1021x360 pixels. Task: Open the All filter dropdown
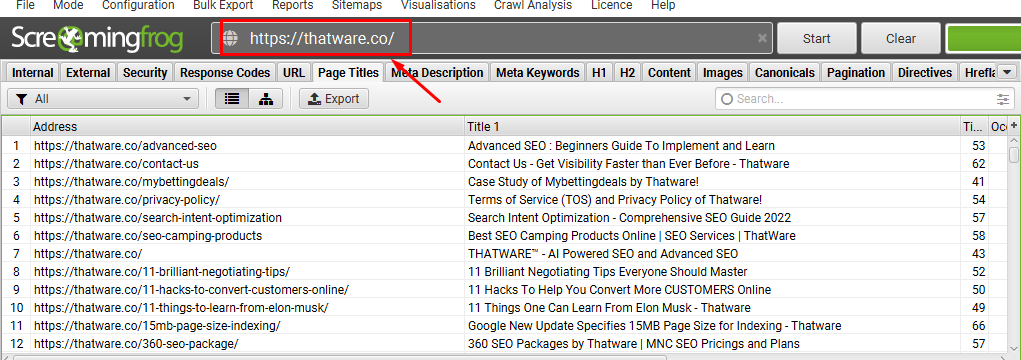click(103, 99)
